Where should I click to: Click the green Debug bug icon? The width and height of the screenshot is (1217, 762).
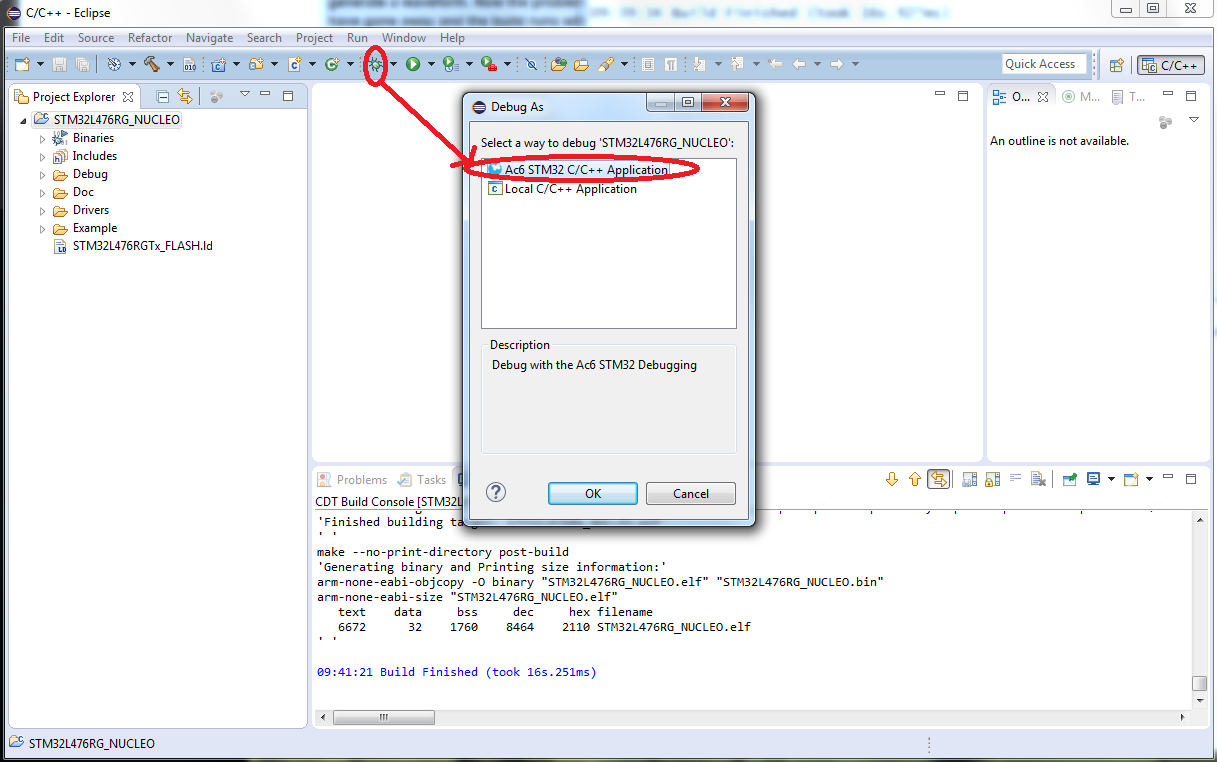[x=376, y=64]
